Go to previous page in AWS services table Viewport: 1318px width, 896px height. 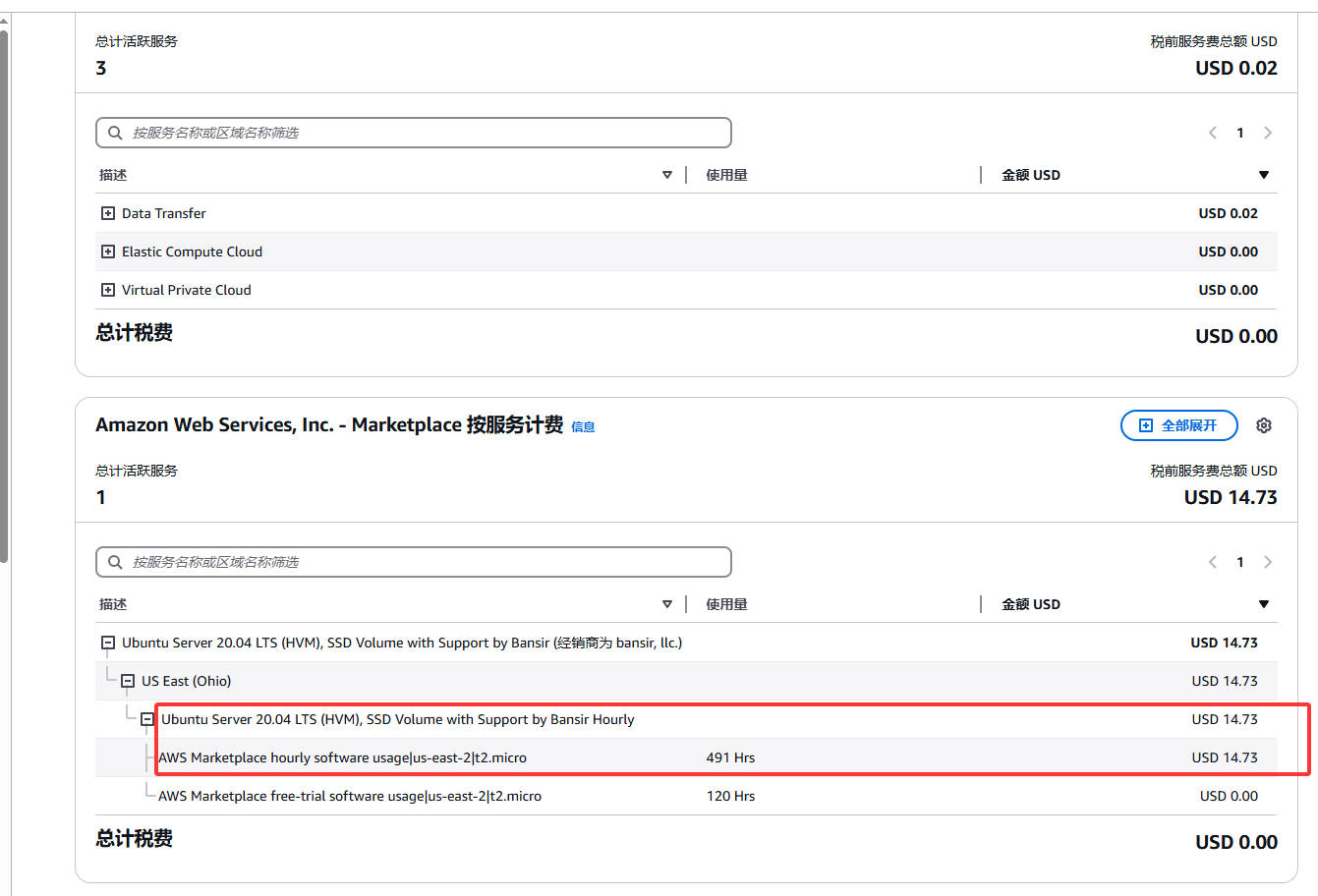point(1213,133)
